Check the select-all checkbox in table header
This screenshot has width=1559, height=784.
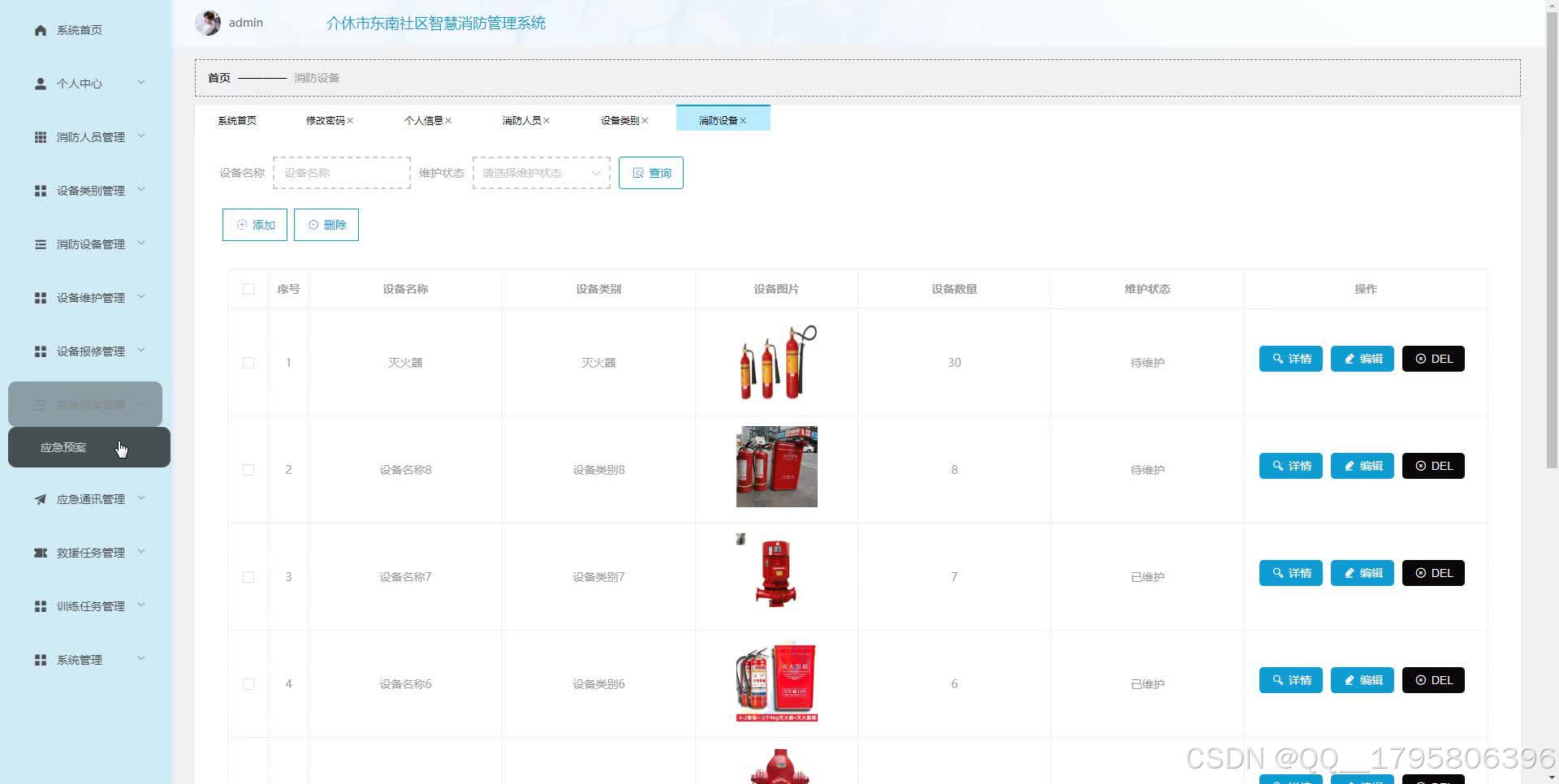pos(248,288)
